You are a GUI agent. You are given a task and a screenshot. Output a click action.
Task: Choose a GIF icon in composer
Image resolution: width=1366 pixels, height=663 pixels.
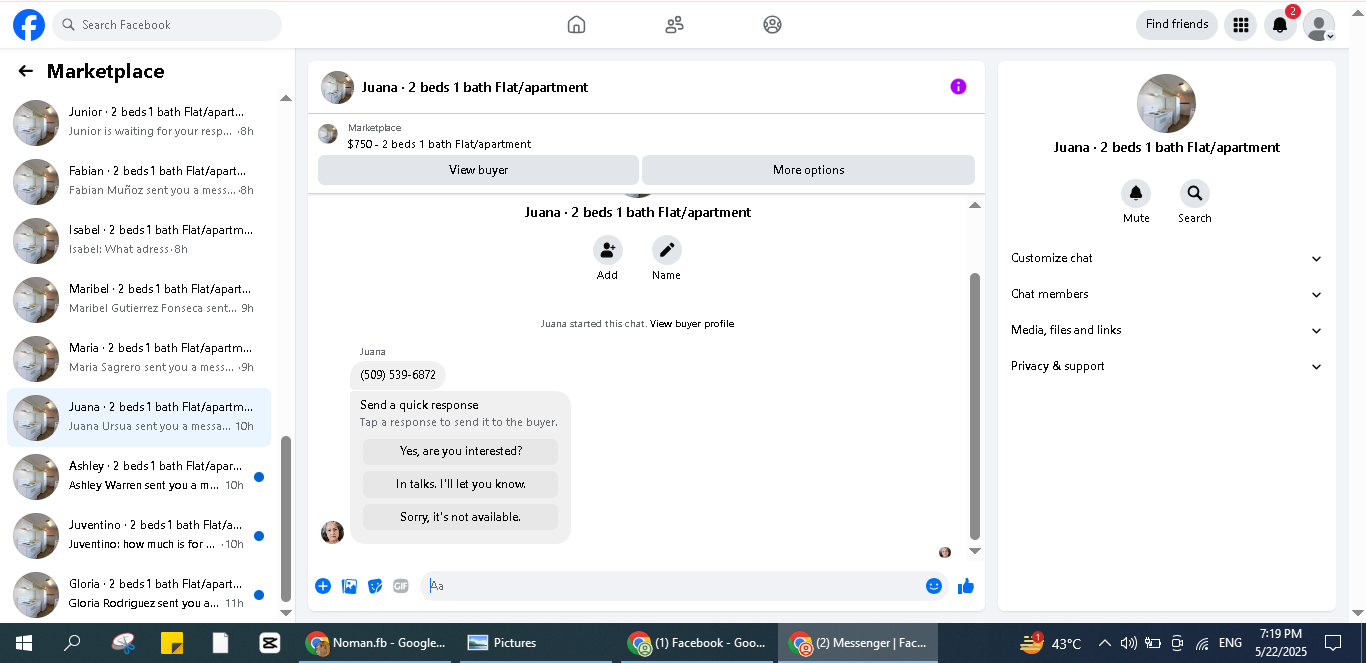[x=401, y=586]
